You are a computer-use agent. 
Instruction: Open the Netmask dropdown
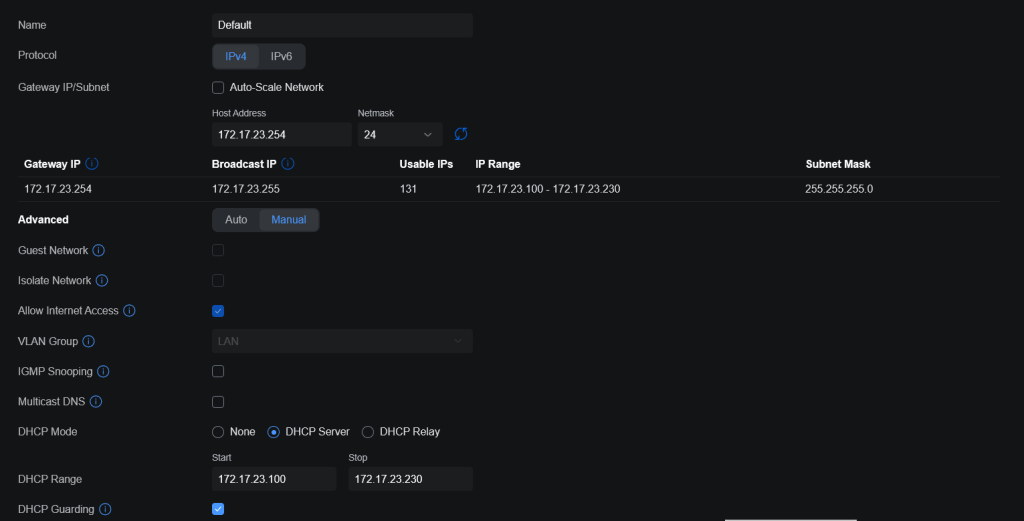399,134
